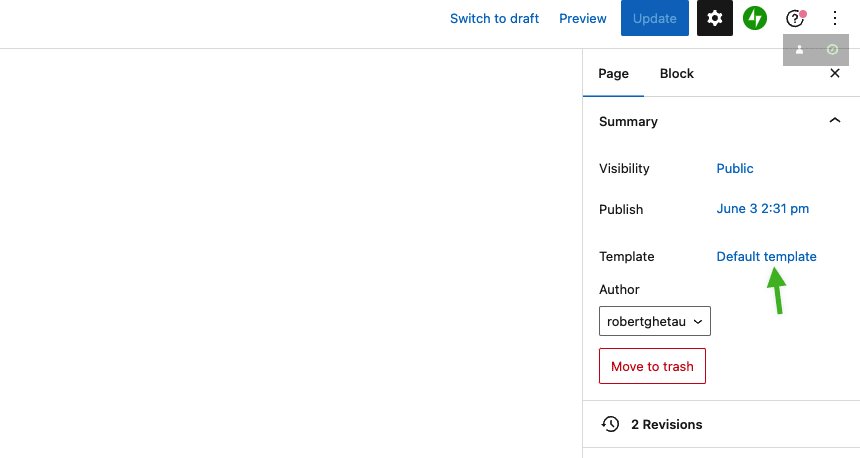
Task: Open the three-dot options menu
Action: click(834, 18)
